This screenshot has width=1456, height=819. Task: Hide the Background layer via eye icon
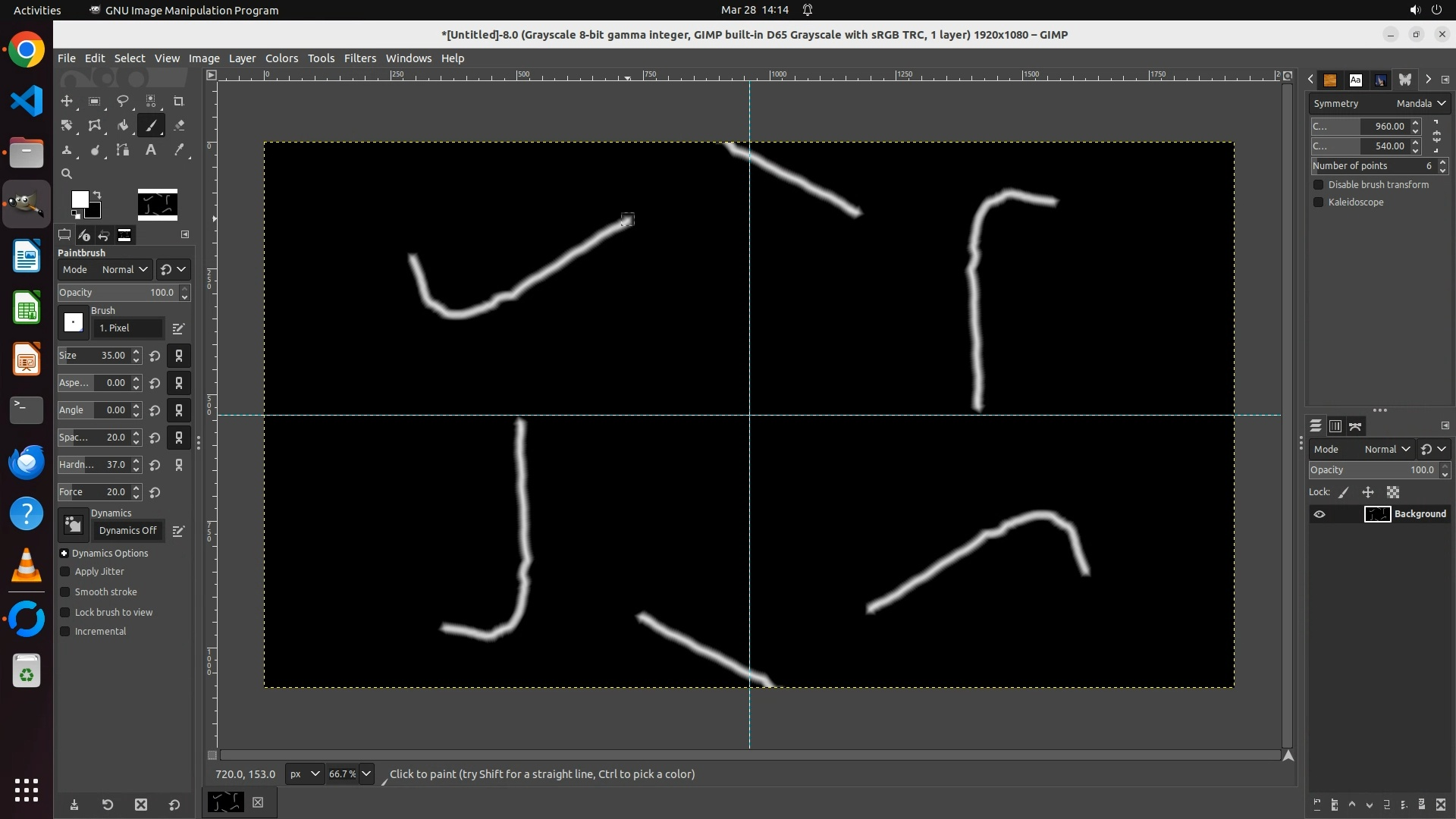click(1319, 514)
